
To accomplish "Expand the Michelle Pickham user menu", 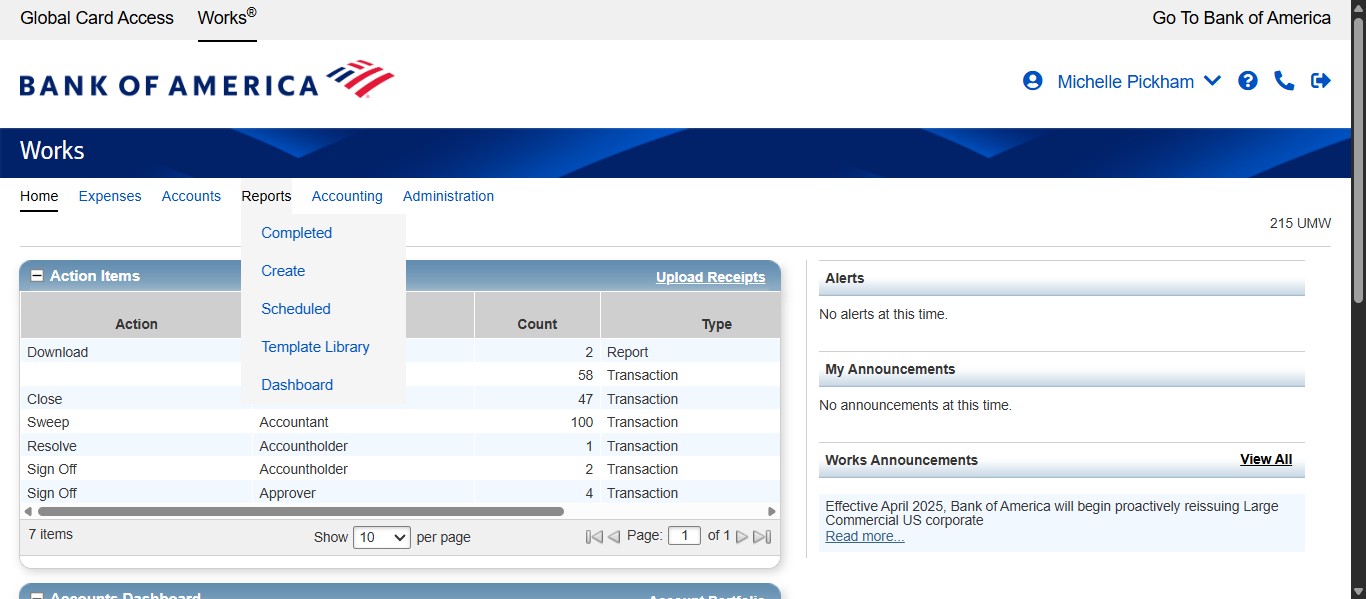I will [1212, 81].
